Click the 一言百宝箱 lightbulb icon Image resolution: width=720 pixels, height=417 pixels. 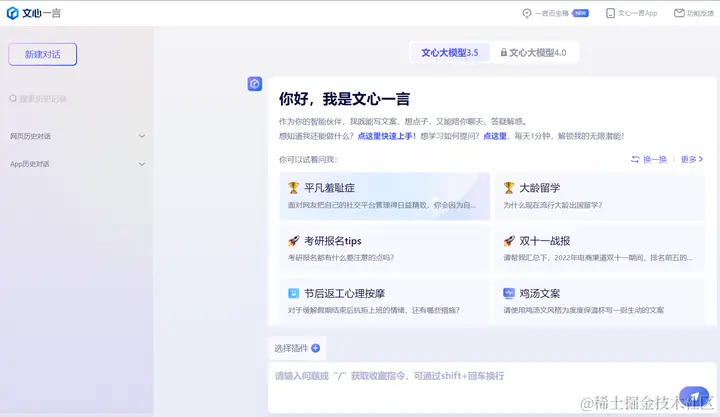[527, 13]
